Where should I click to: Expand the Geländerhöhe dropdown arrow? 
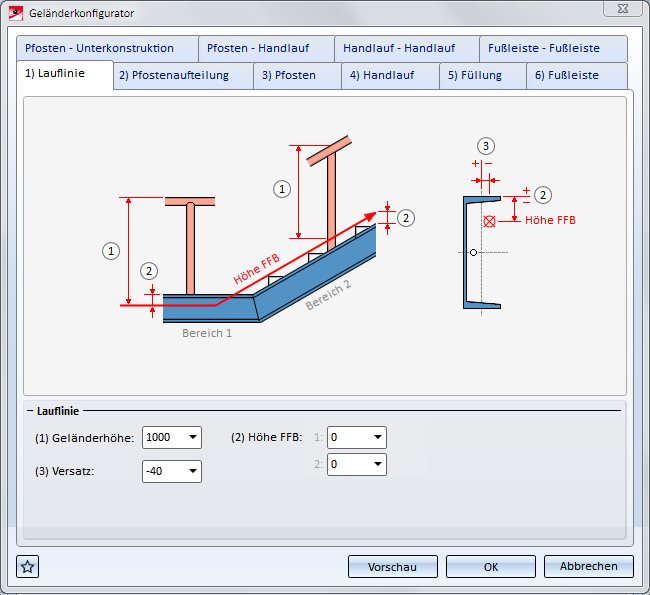193,437
